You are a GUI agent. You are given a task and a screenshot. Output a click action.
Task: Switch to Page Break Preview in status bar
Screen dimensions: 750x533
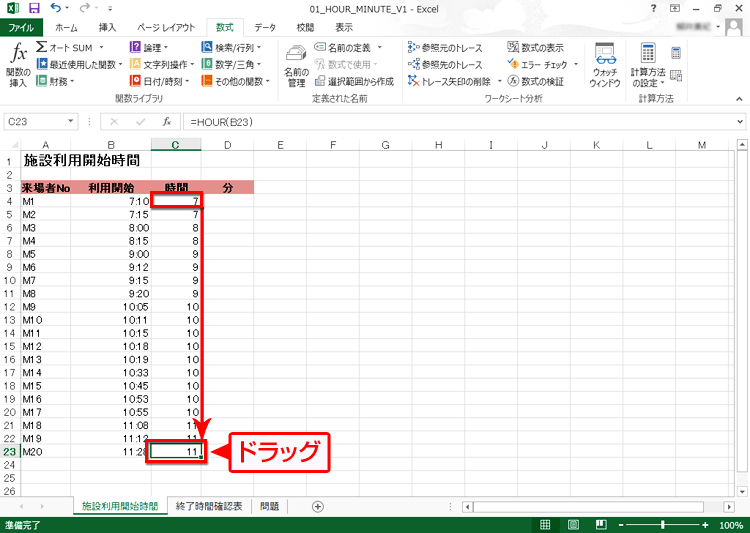click(x=601, y=525)
